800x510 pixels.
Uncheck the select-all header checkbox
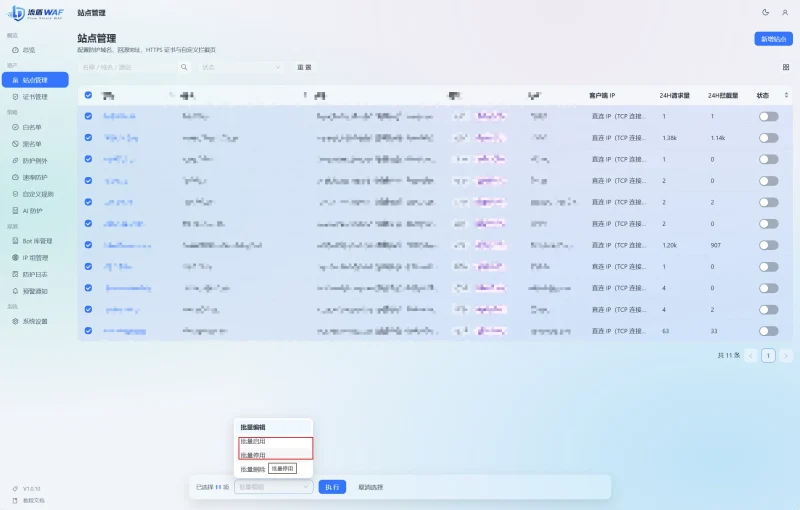coord(88,95)
